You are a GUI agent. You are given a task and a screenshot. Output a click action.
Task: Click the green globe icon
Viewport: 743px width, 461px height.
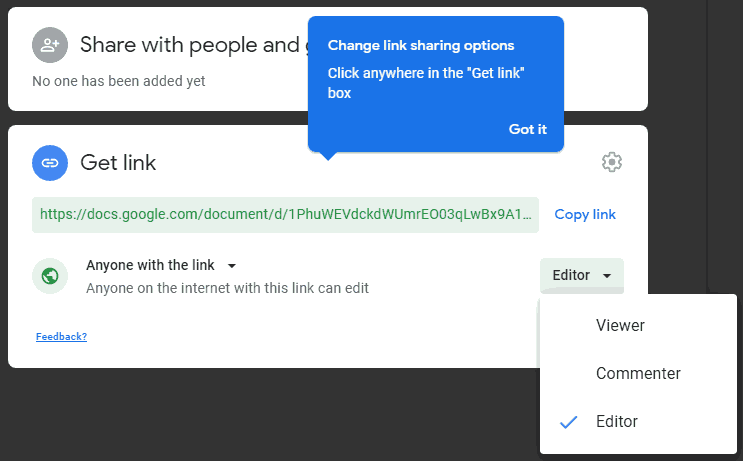tap(49, 276)
